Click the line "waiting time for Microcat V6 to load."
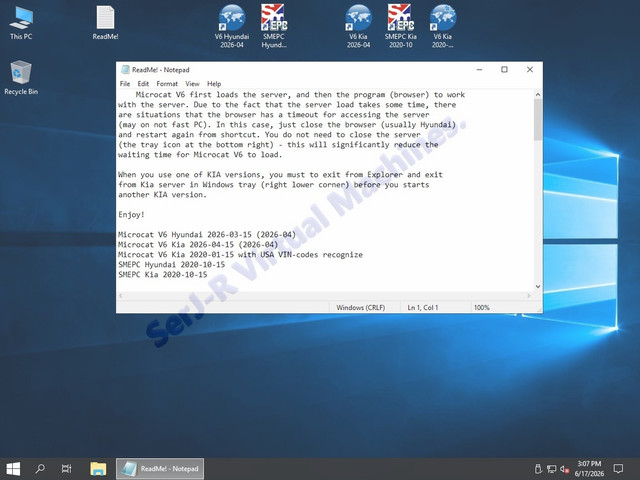 pos(200,155)
